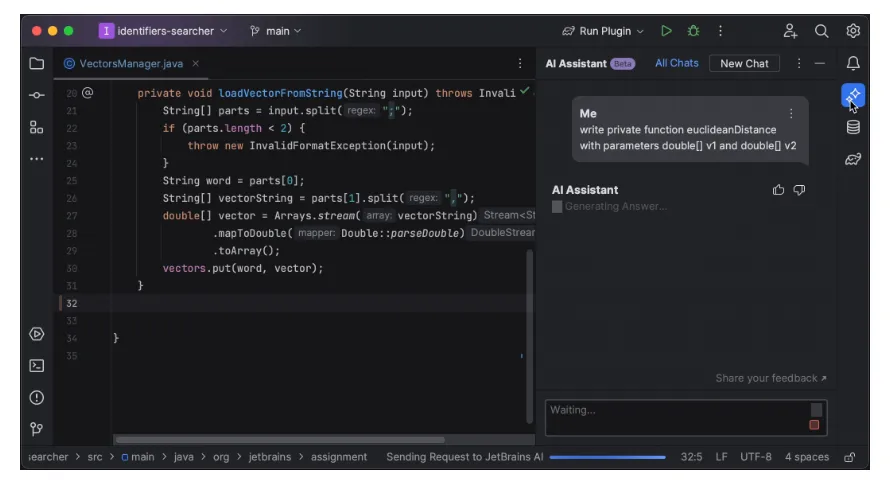Viewport: 890px width, 480px height.
Task: Open the Terminal tool window icon
Action: 37,366
